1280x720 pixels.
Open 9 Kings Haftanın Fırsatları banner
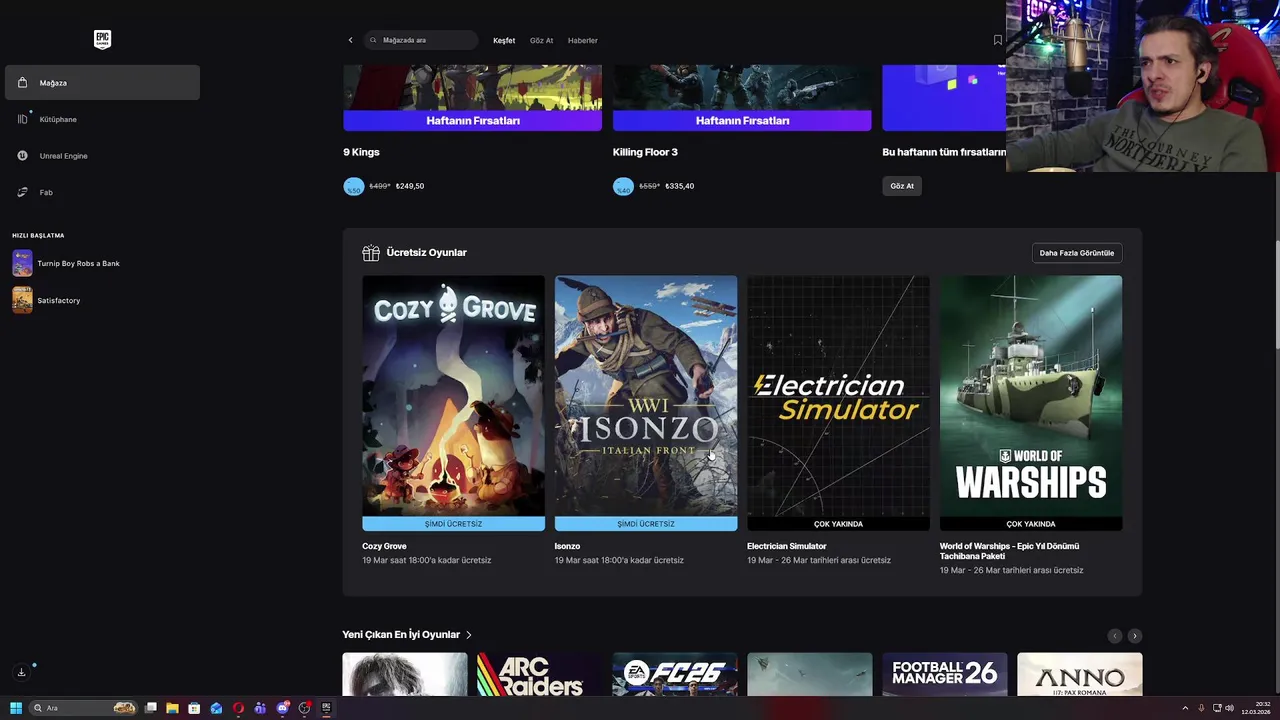[x=473, y=98]
